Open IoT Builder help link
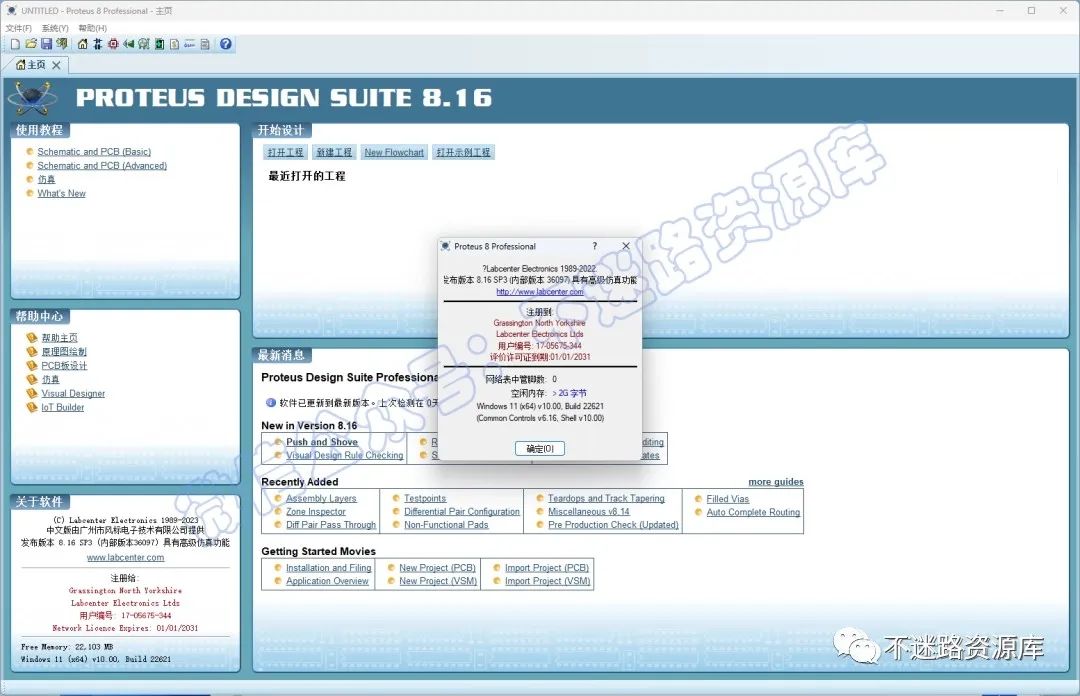This screenshot has height=696, width=1080. coord(63,407)
